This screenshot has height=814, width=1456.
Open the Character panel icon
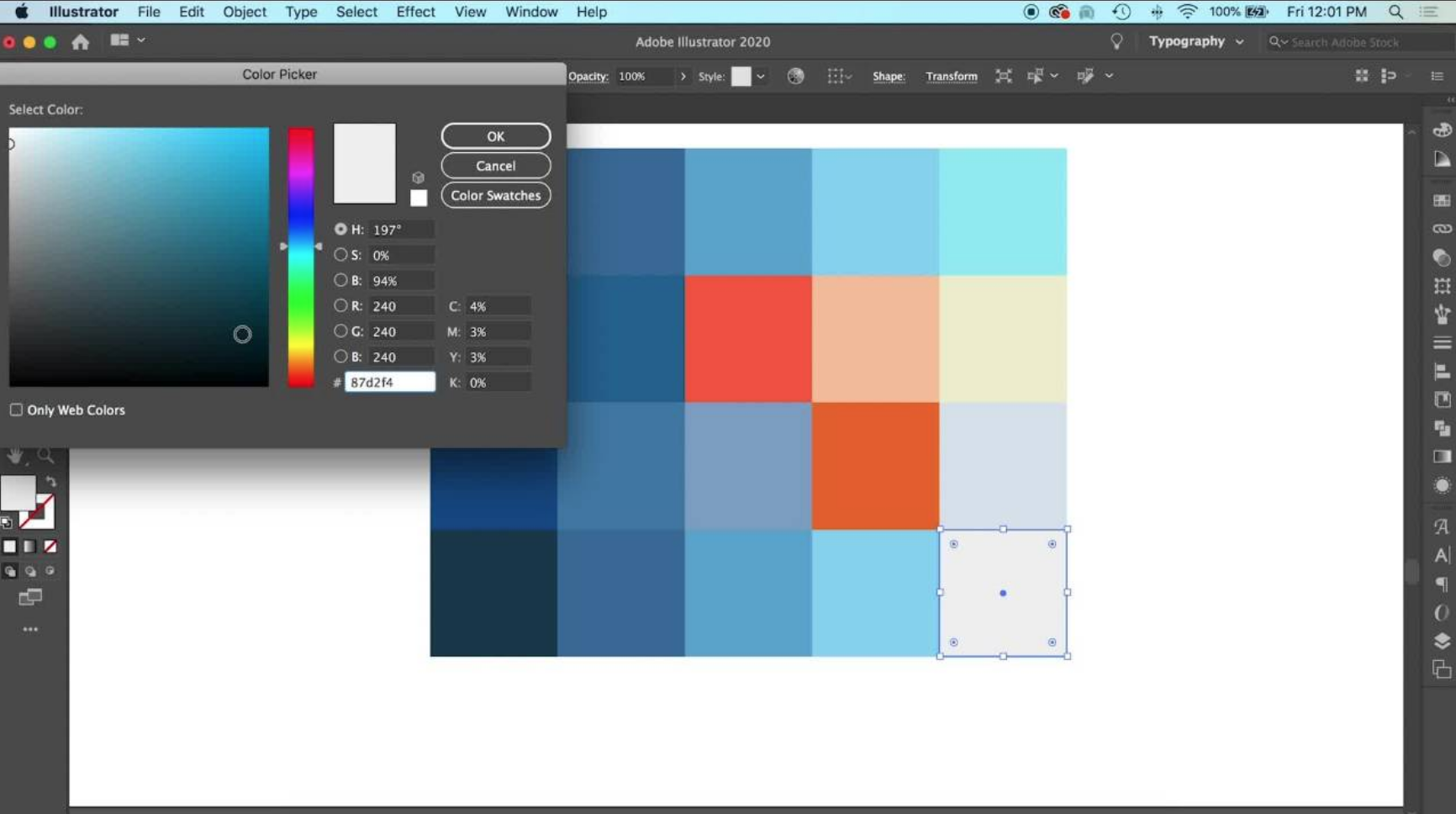1442,555
